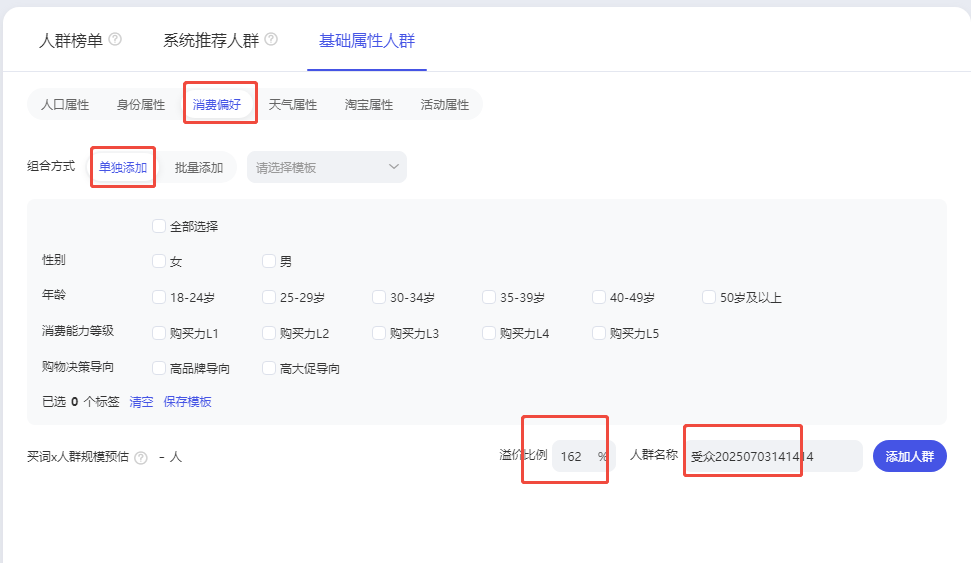Click help icon next to 买词x人群规模预估

coord(141,457)
